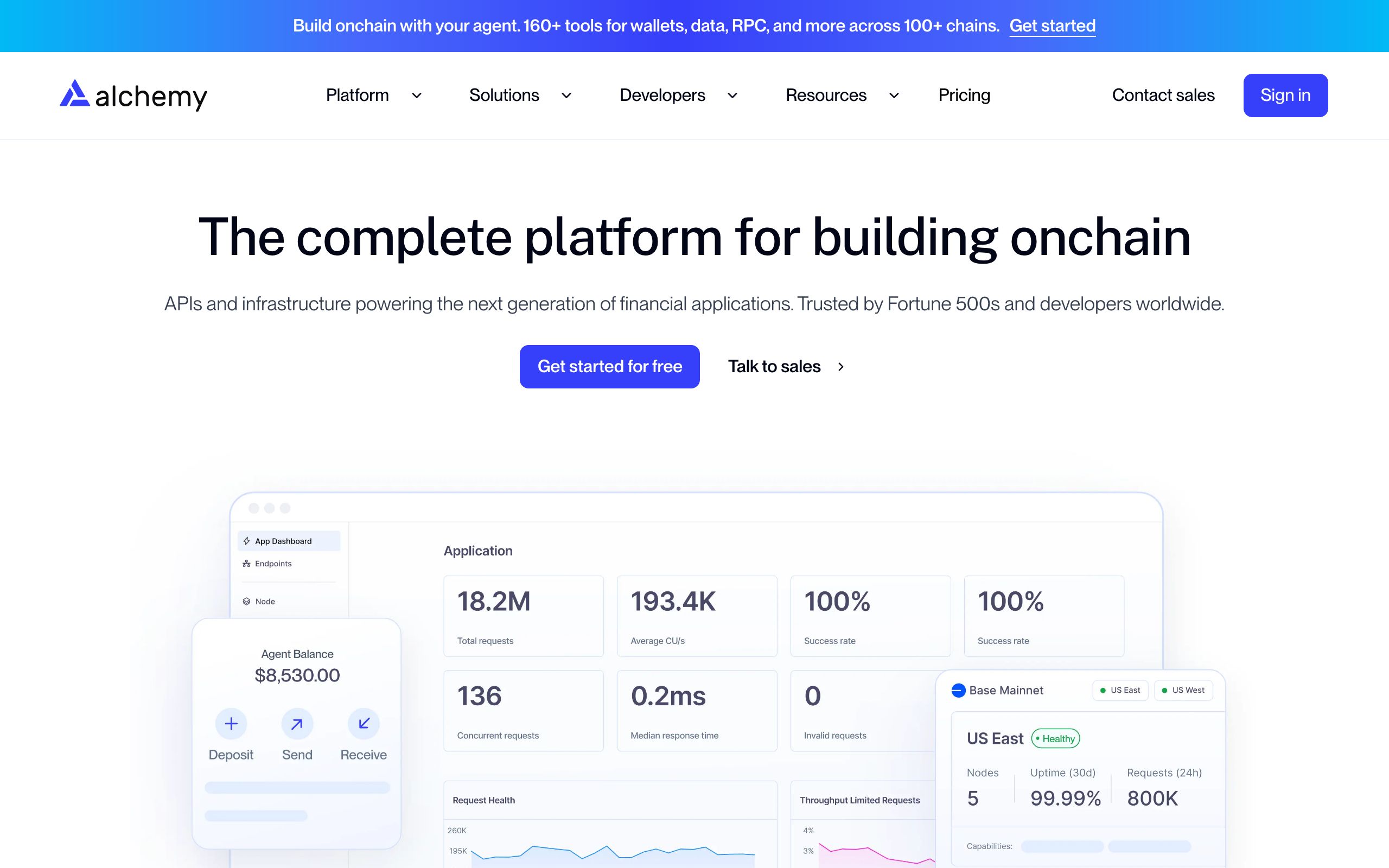1389x868 pixels.
Task: Open the Solutions nav item
Action: click(x=504, y=95)
